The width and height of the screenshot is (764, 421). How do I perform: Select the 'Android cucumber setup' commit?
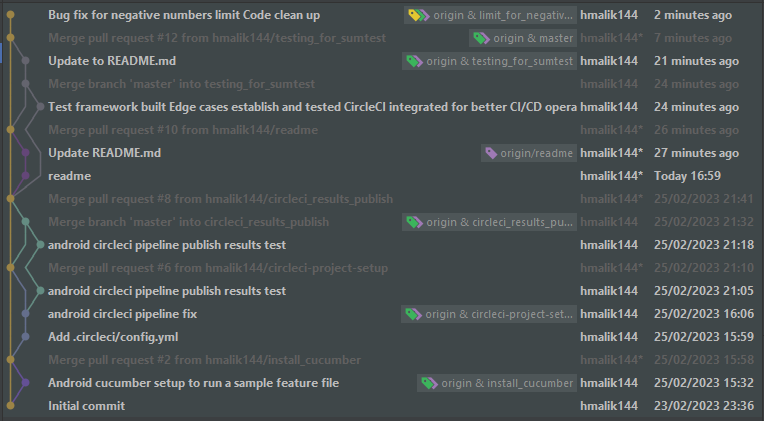[x=193, y=383]
